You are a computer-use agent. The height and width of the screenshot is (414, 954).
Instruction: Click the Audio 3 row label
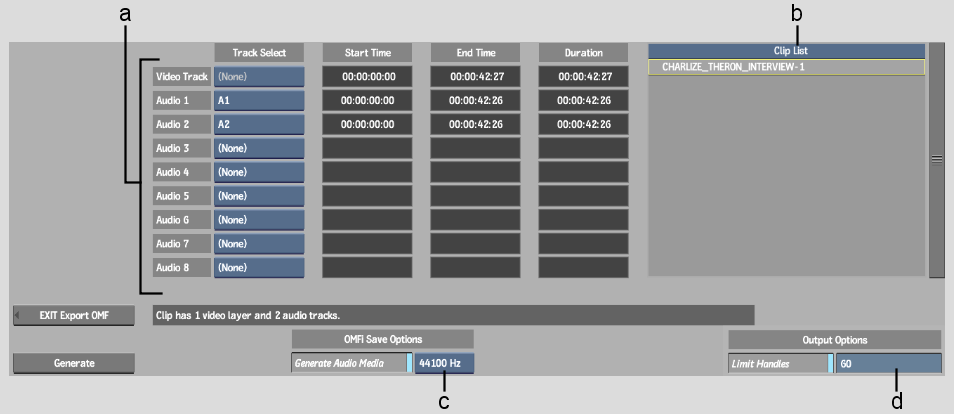click(x=182, y=148)
